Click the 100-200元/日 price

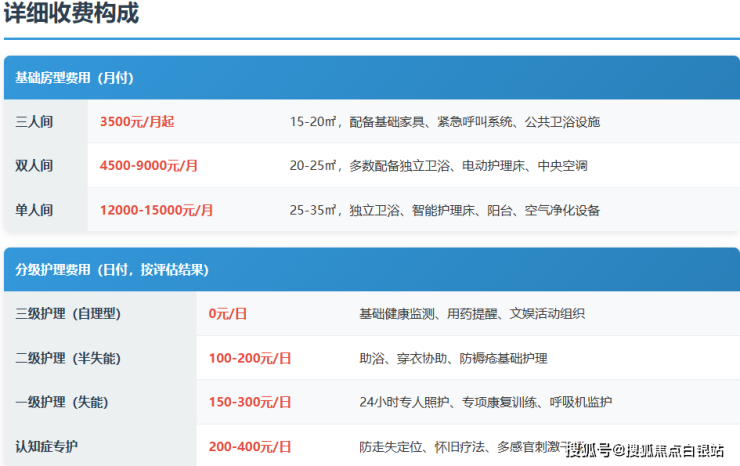pyautogui.click(x=250, y=358)
